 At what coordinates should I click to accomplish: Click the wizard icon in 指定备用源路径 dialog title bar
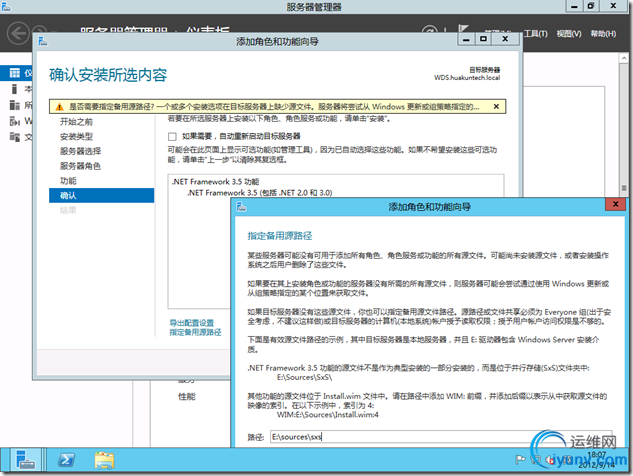coord(241,207)
